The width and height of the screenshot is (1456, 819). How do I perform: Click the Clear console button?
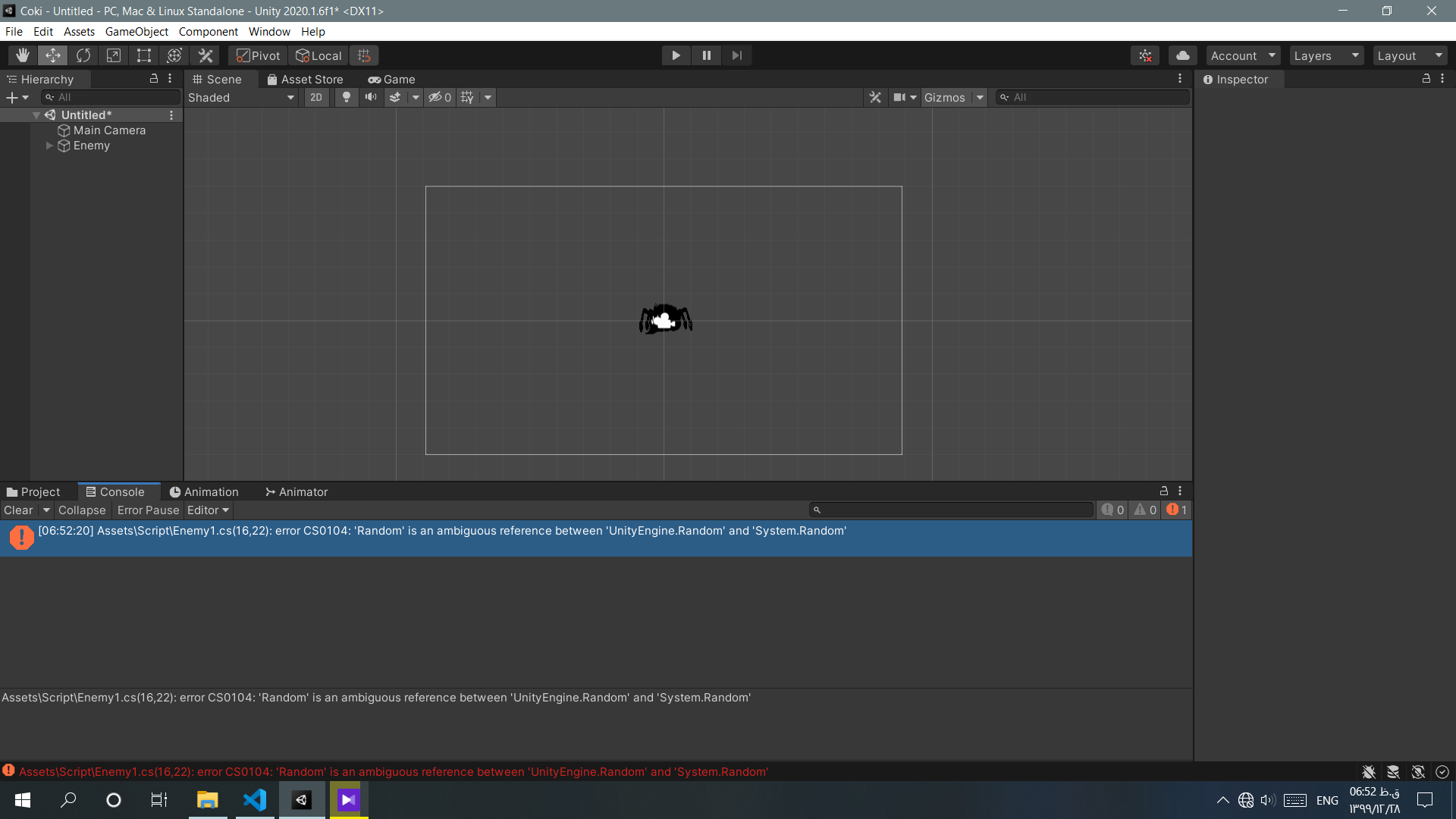[18, 510]
